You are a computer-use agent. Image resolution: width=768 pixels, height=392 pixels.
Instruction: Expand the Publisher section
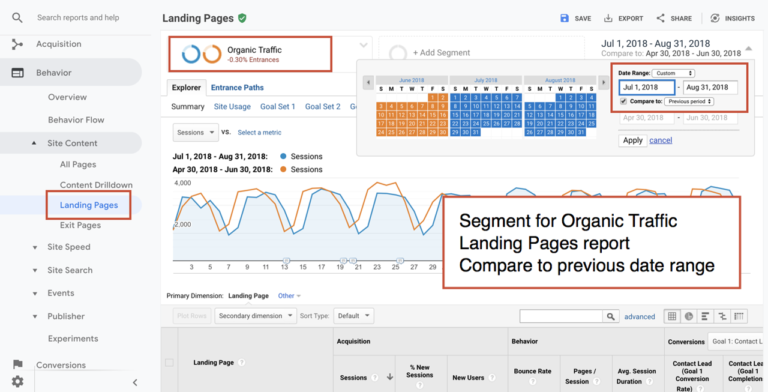pos(34,317)
